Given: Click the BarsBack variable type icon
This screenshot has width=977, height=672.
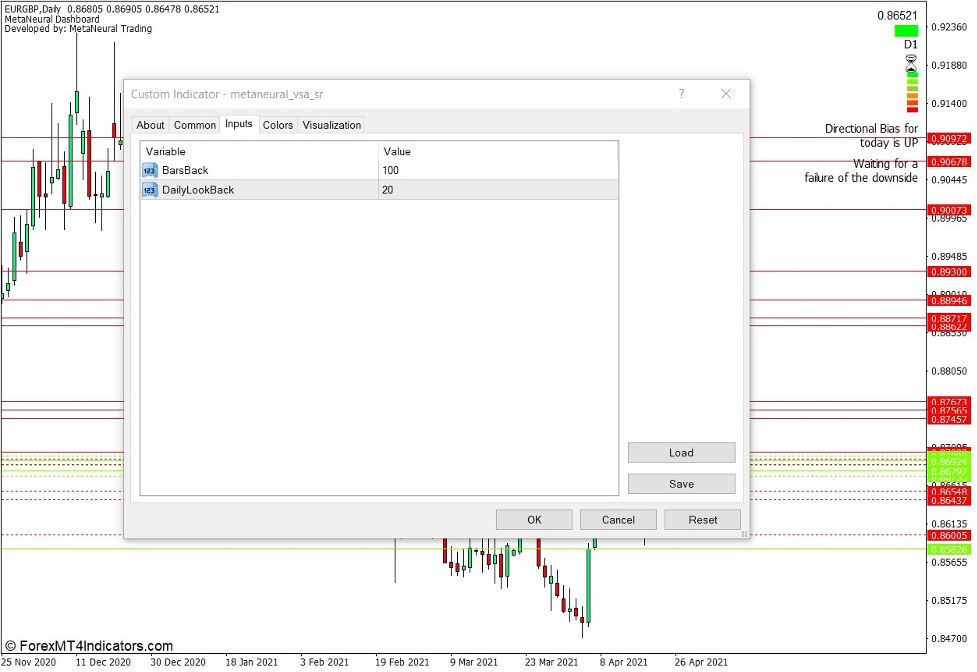Looking at the screenshot, I should [x=150, y=170].
